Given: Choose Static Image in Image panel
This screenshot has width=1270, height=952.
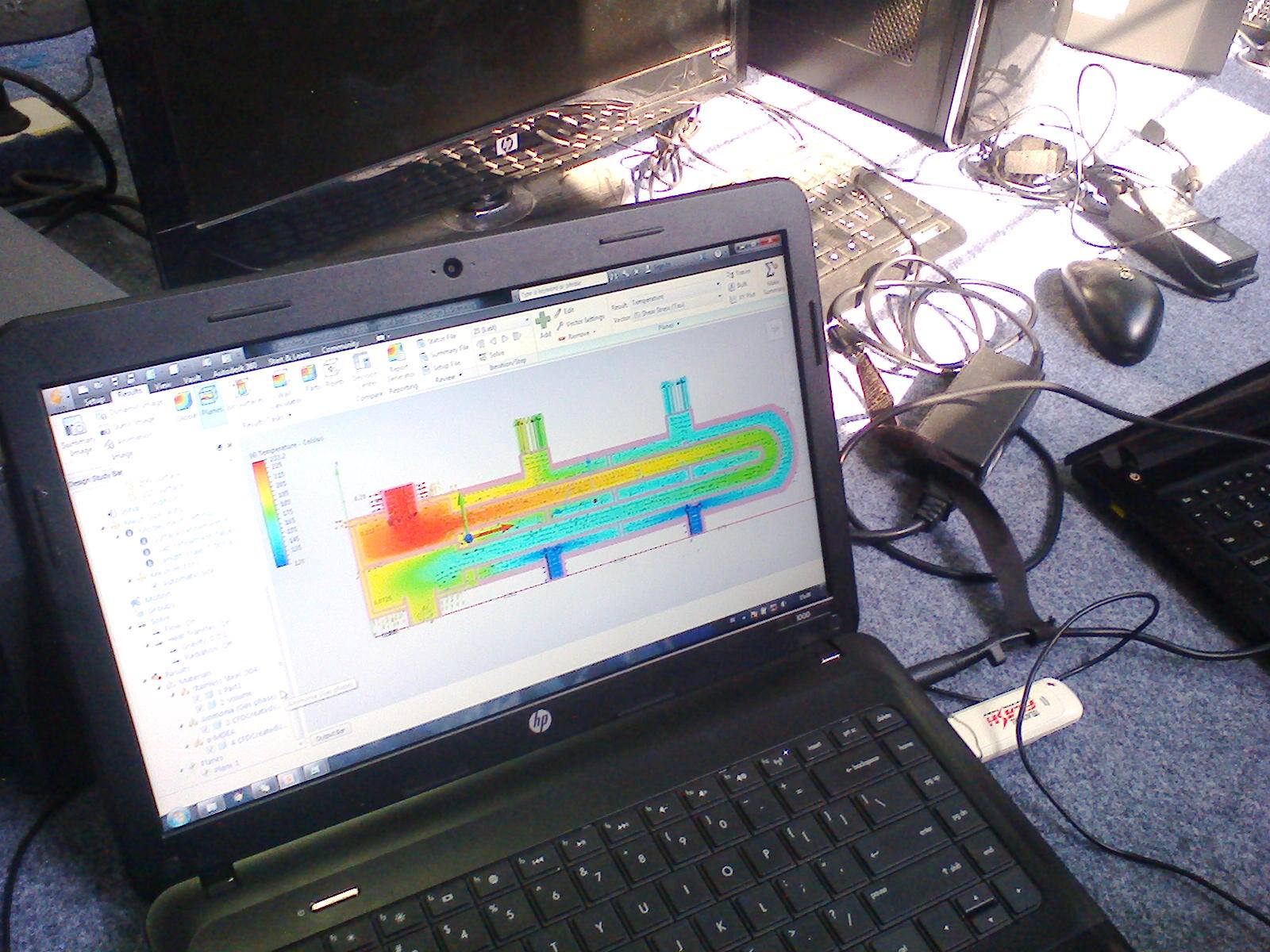Looking at the screenshot, I should [x=129, y=424].
